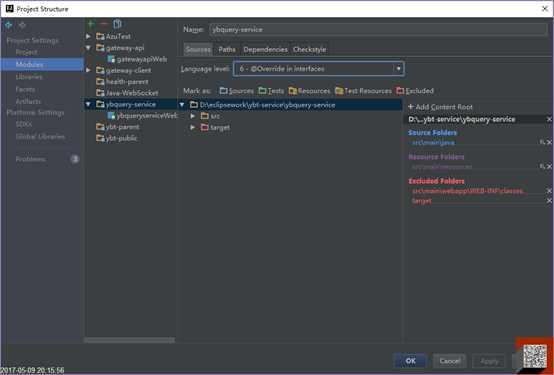Edit properties of src\main\java source folder
Viewport: 554px width, 375px height.
point(542,142)
